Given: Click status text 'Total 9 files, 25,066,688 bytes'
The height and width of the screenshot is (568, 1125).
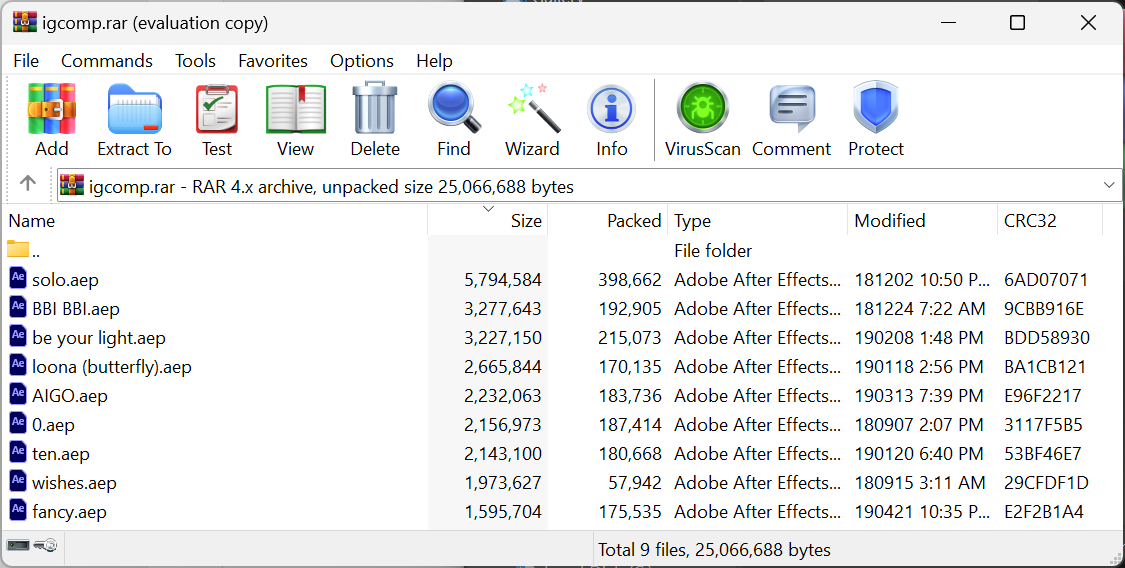Looking at the screenshot, I should 714,550.
